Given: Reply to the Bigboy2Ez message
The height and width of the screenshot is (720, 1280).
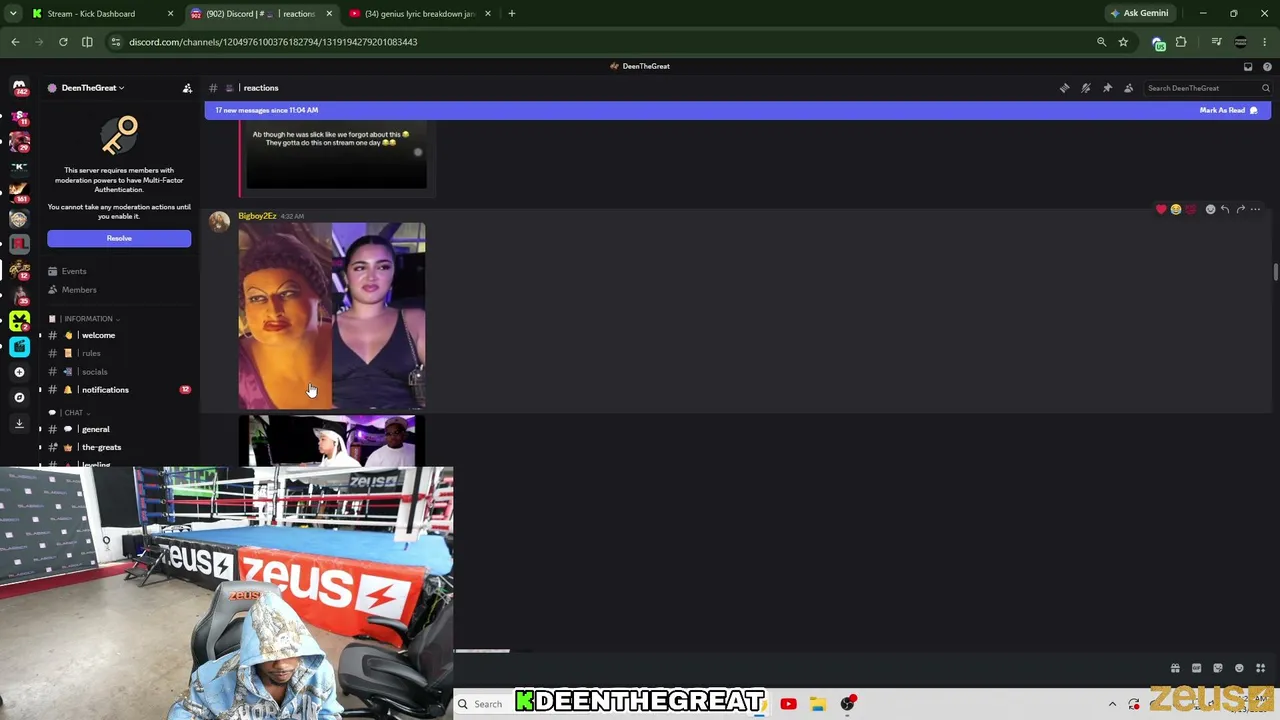Looking at the screenshot, I should click(1225, 209).
